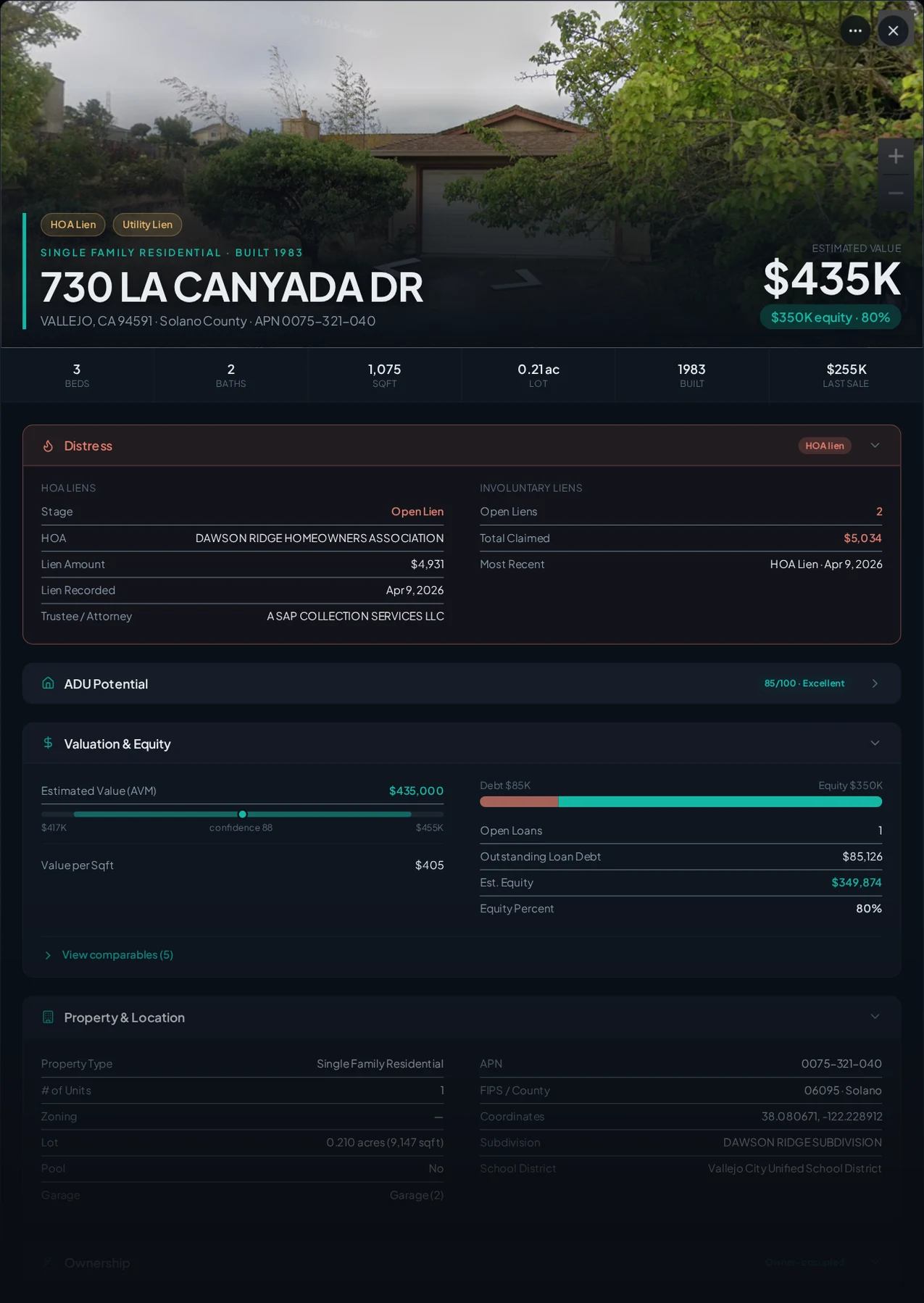This screenshot has width=924, height=1303.
Task: Click the $405 value per sqft
Action: tap(429, 865)
